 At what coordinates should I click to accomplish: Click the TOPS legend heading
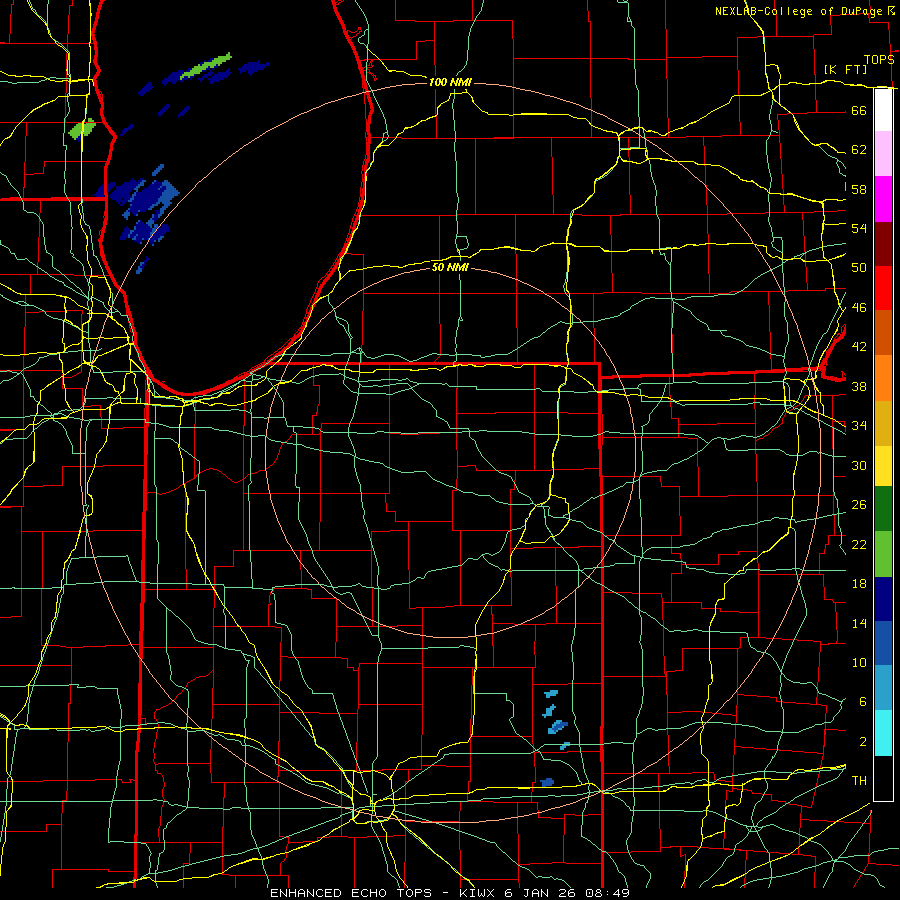[x=879, y=60]
